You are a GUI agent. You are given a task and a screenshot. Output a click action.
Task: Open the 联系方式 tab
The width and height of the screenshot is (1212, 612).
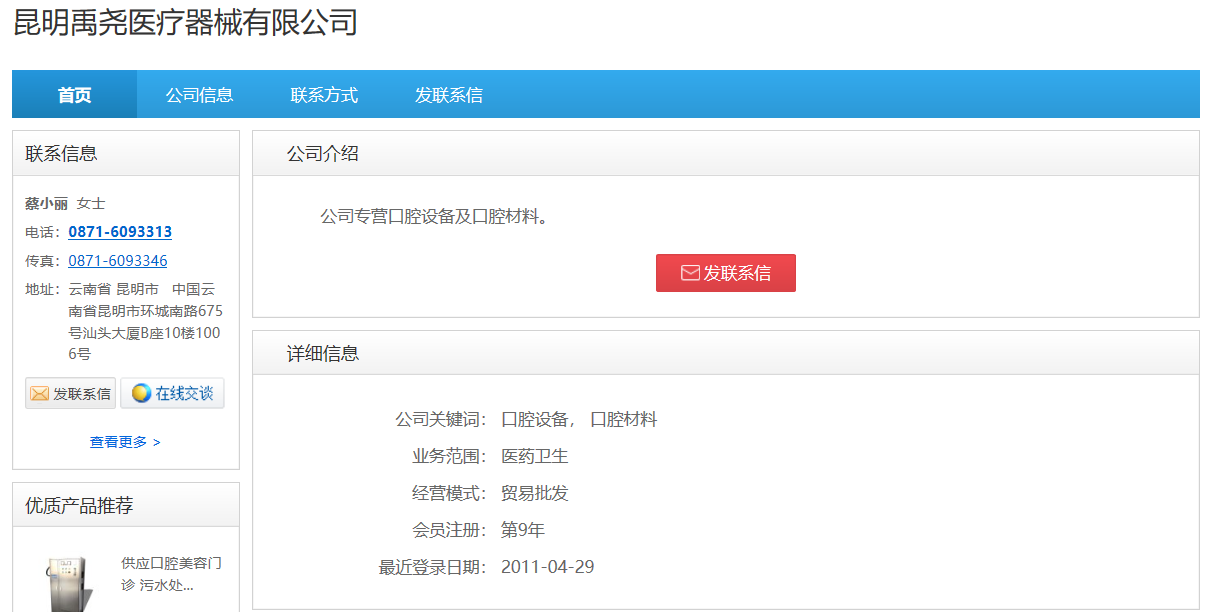(x=324, y=95)
